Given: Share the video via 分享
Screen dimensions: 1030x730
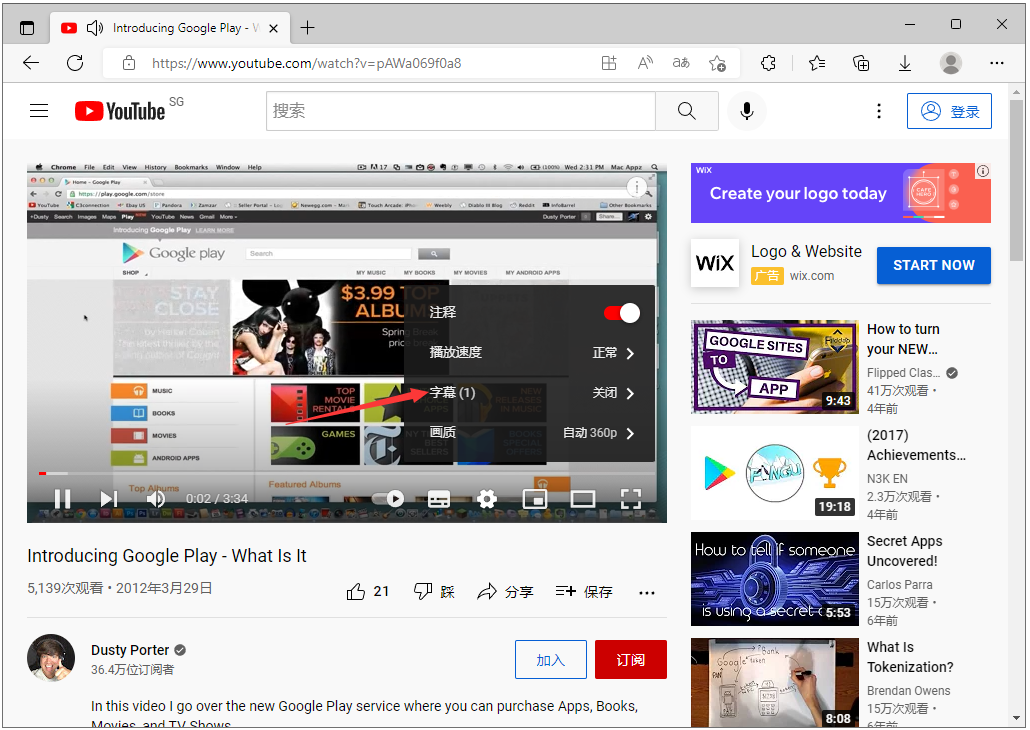Looking at the screenshot, I should tap(505, 592).
